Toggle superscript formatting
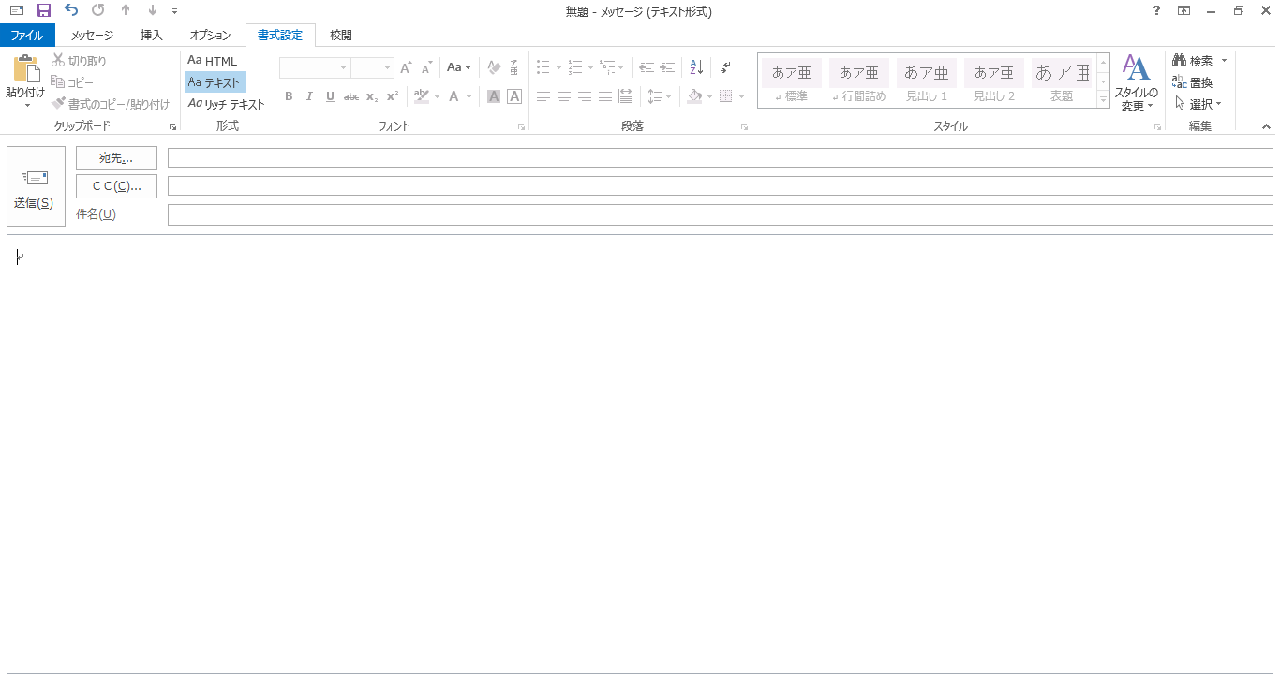This screenshot has width=1275, height=679. 392,97
